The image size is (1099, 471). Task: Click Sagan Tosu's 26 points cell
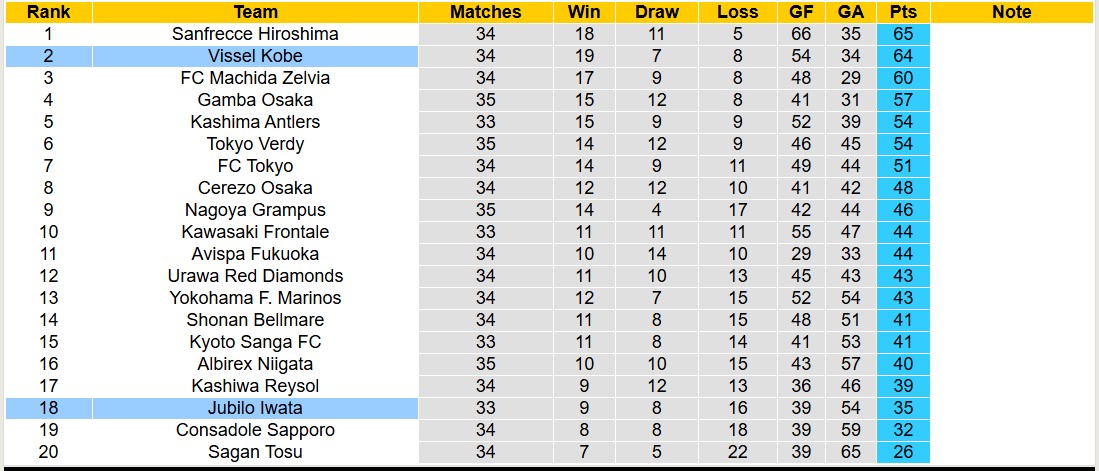click(x=903, y=452)
